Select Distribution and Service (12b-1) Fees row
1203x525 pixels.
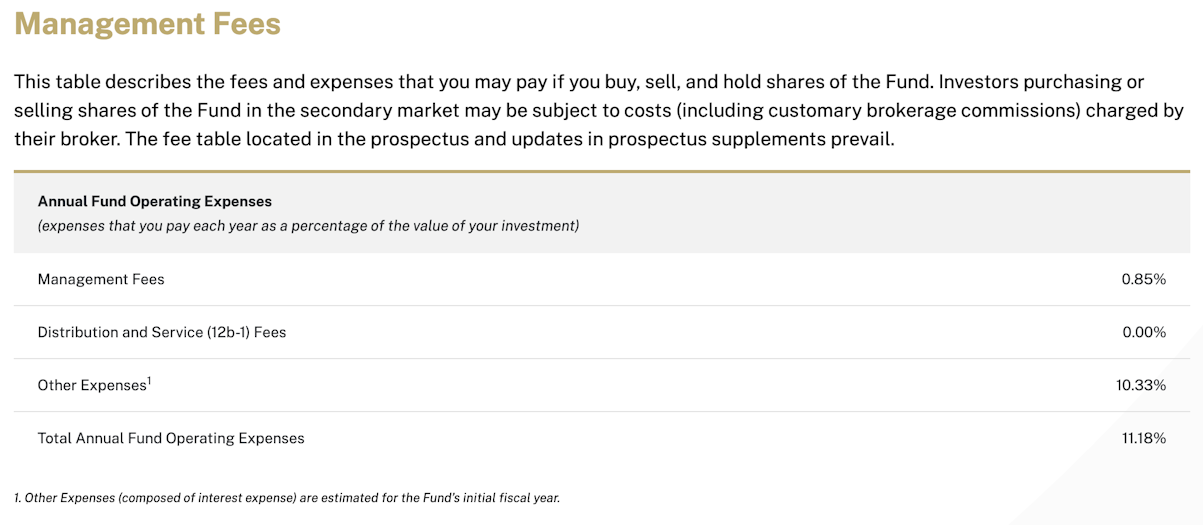point(602,332)
